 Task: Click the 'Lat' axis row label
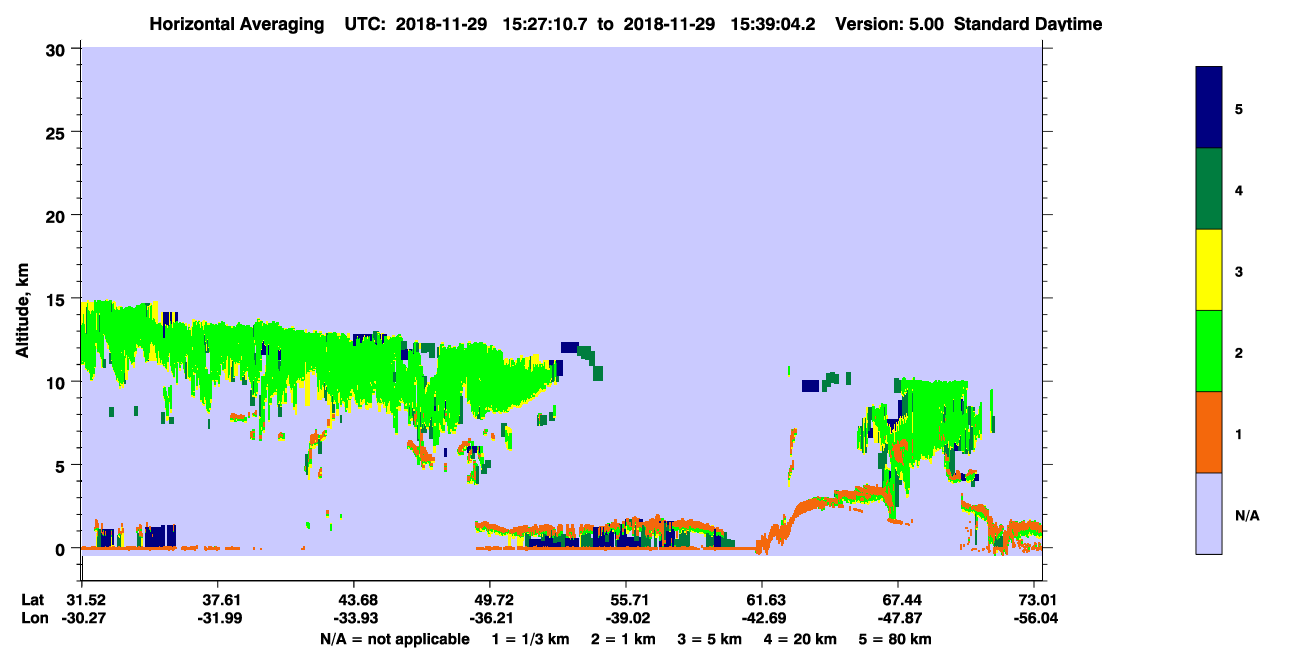pos(33,600)
